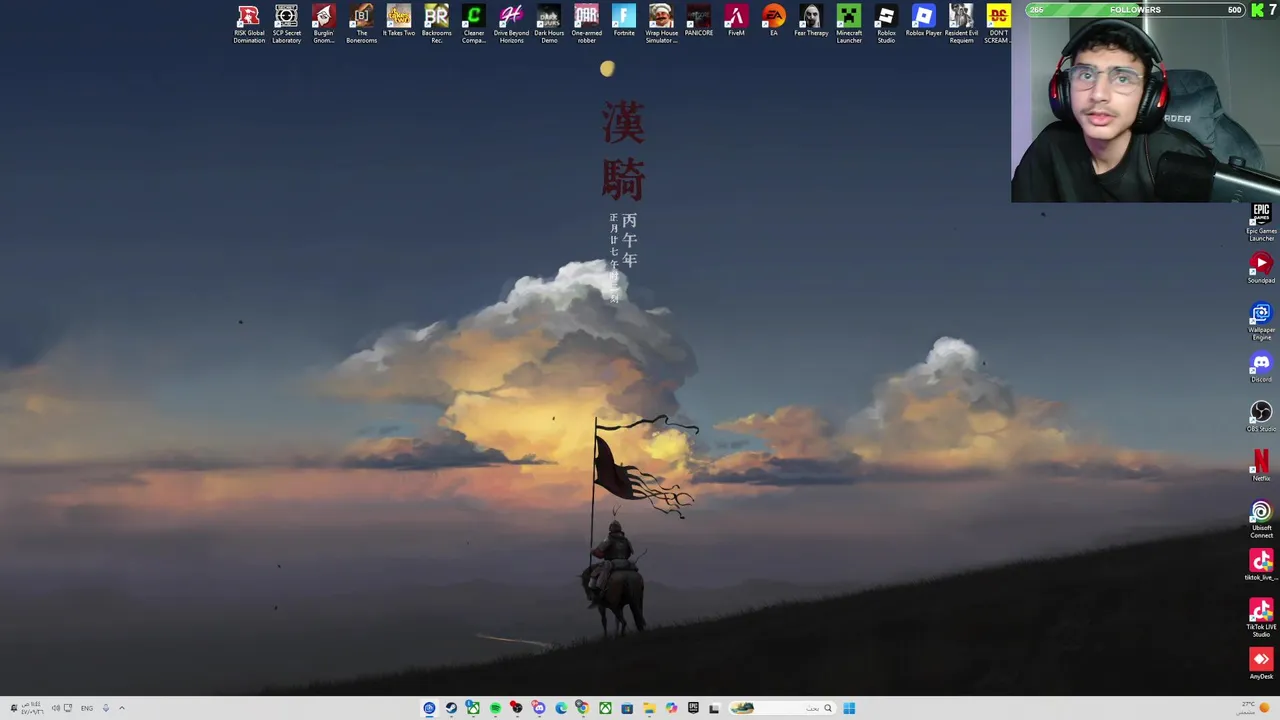The height and width of the screenshot is (720, 1280).
Task: Open SCP Secret Laboratory shortcut
Action: tap(286, 24)
